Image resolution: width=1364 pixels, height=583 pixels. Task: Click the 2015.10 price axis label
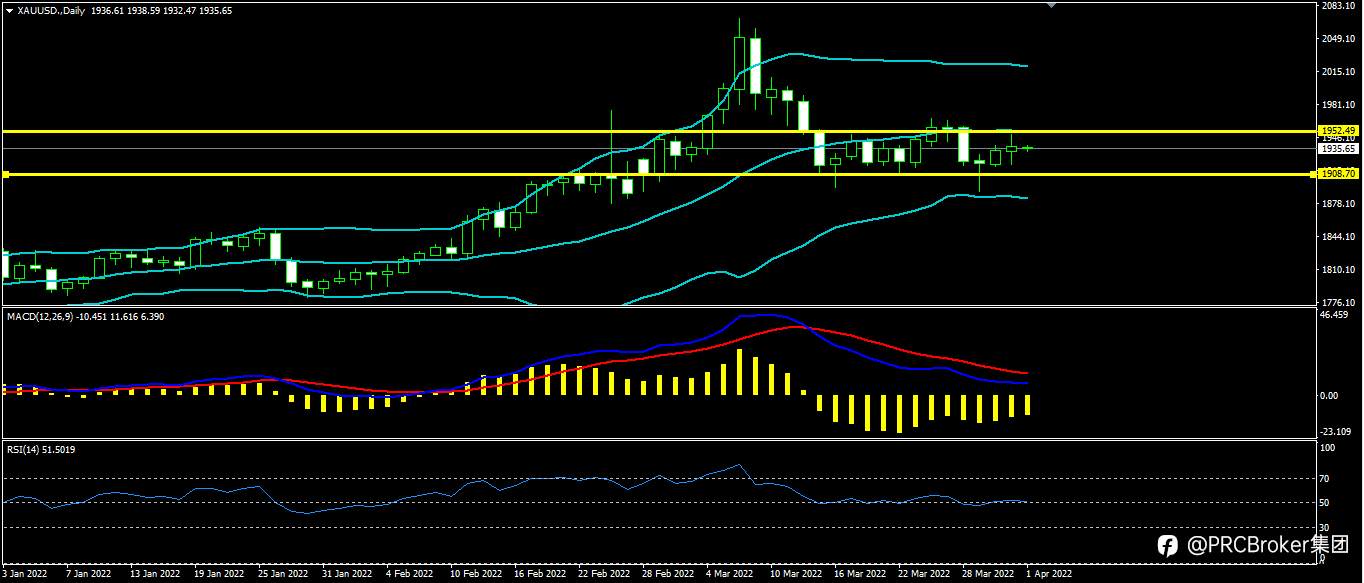[1337, 72]
